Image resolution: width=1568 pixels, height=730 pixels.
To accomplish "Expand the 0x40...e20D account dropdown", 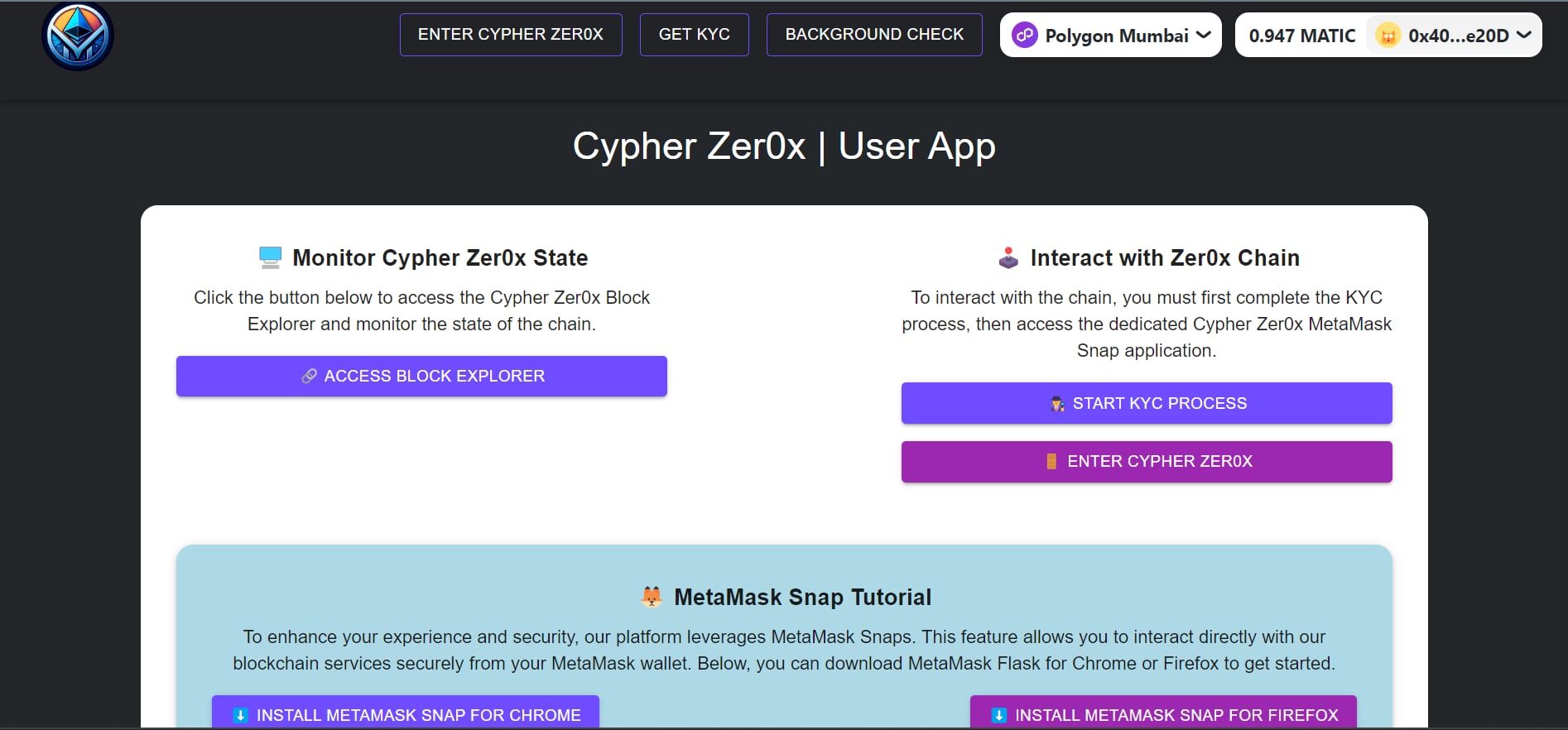I will coord(1459,36).
